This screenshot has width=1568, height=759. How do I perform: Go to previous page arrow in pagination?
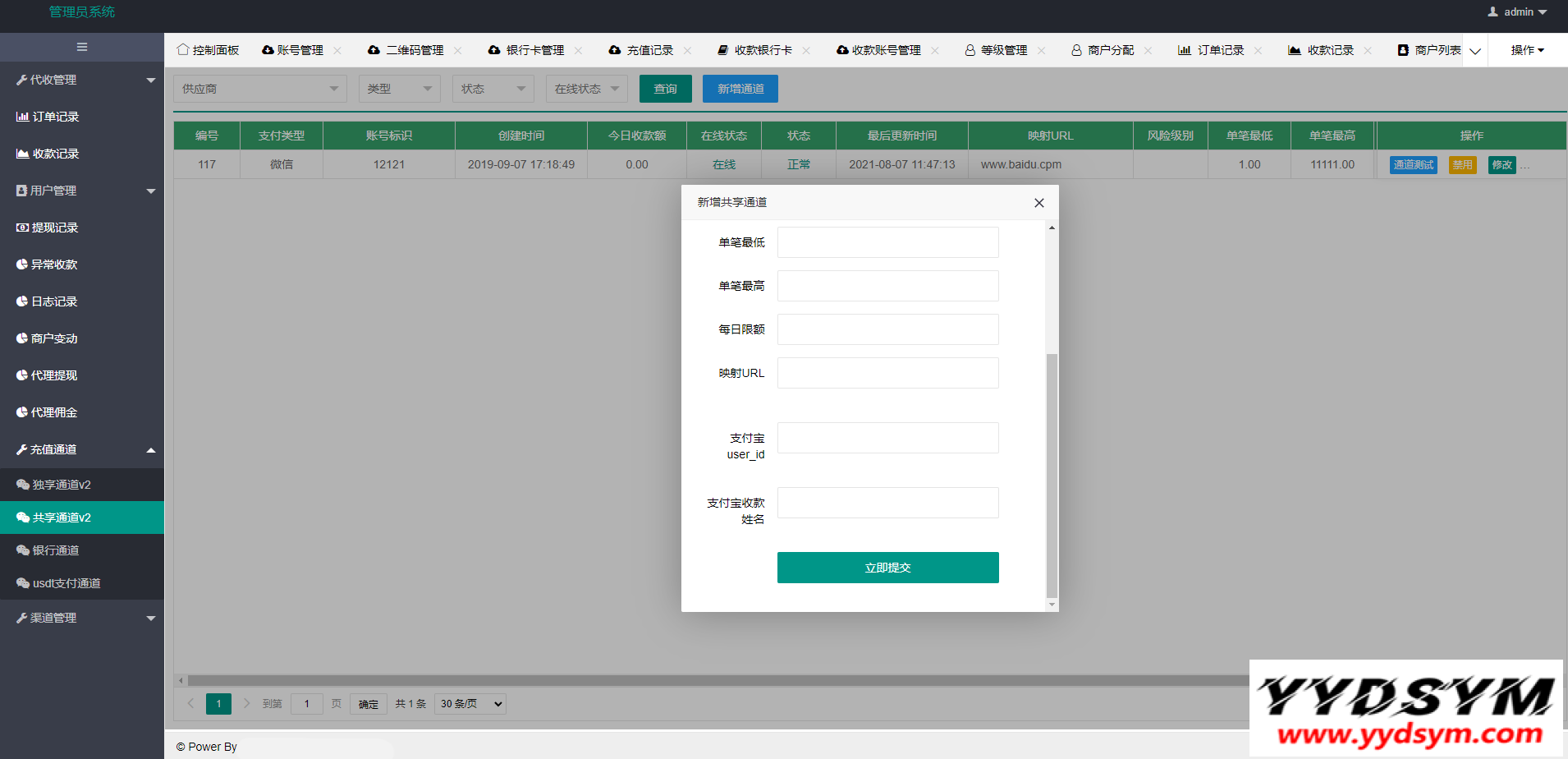190,703
